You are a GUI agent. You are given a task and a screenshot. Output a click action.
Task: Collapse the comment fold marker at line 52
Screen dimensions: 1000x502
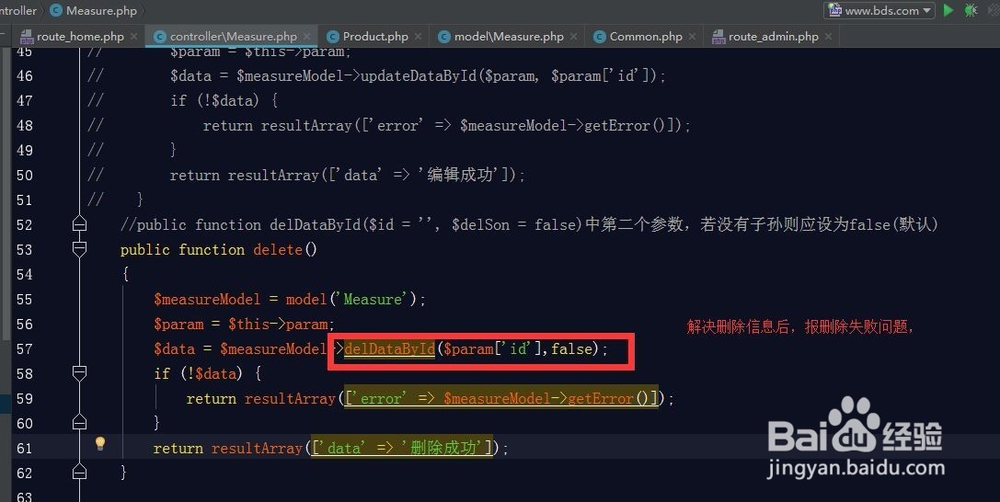coord(79,224)
